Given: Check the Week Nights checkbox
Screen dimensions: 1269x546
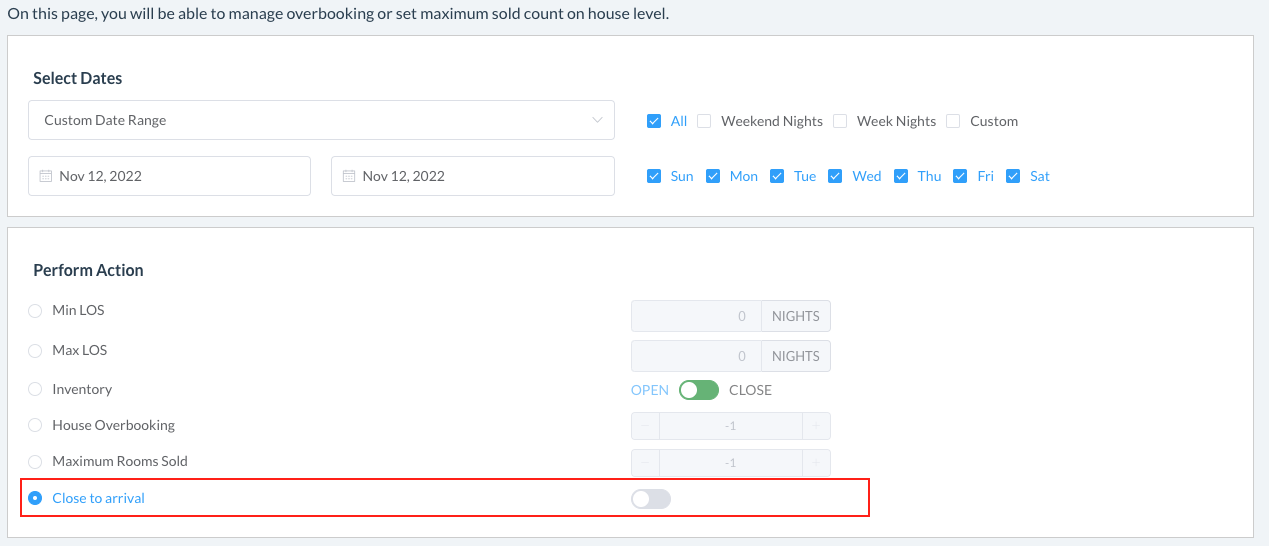Looking at the screenshot, I should click(840, 121).
